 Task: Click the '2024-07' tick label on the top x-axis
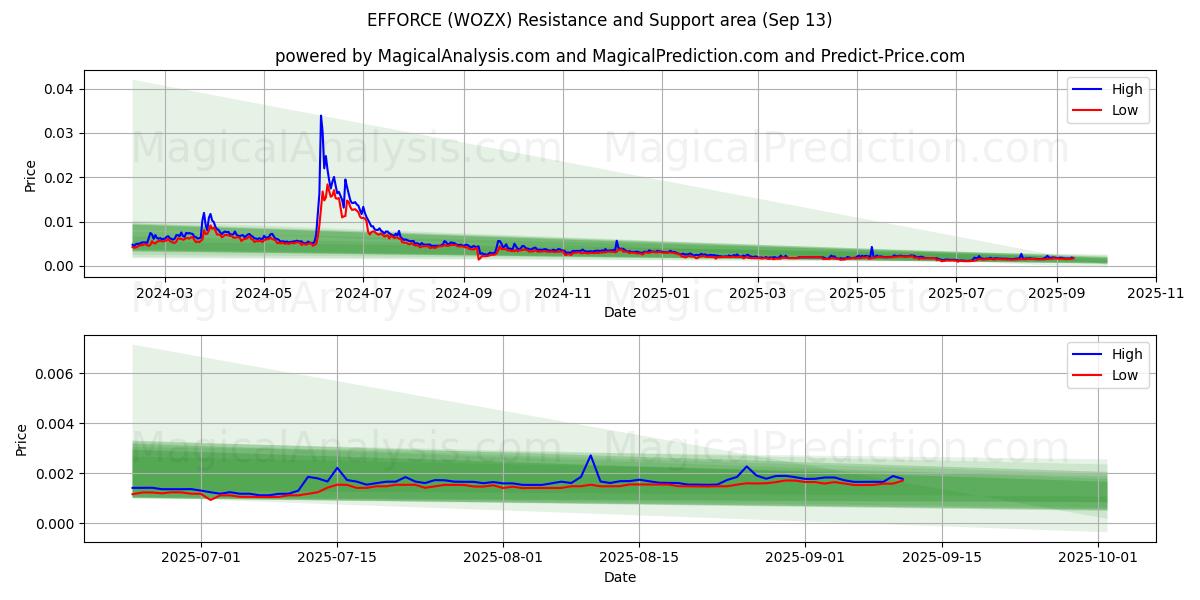pos(363,294)
